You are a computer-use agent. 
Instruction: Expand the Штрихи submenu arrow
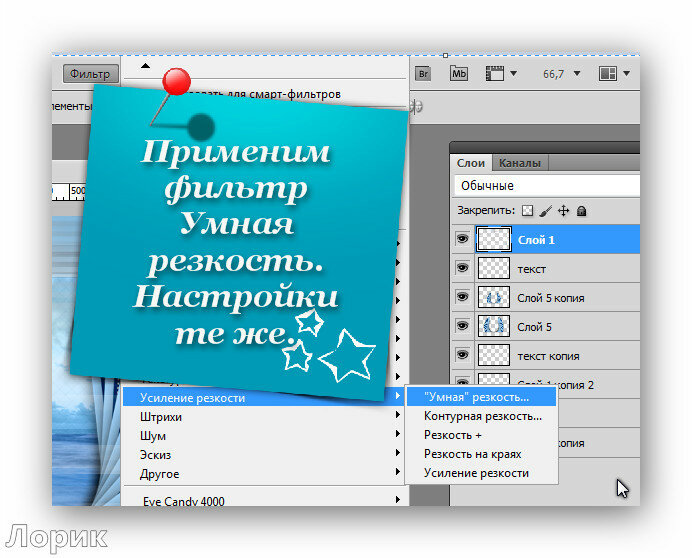coord(398,415)
